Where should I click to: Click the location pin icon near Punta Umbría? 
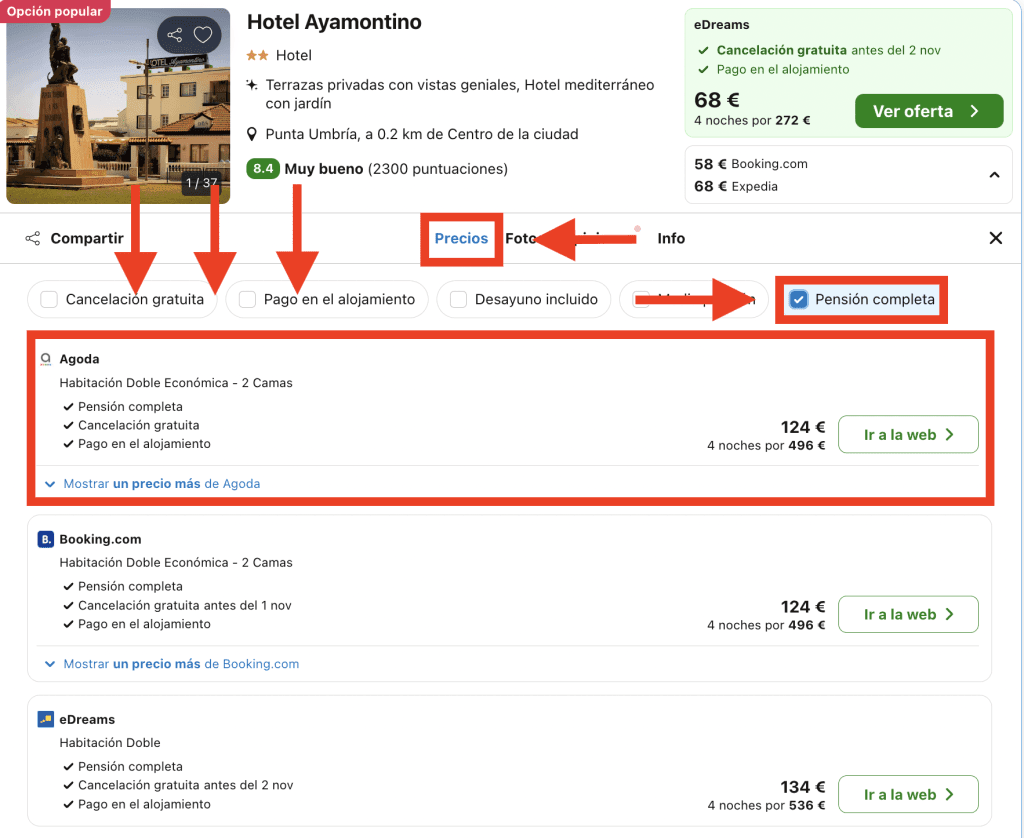pos(254,134)
